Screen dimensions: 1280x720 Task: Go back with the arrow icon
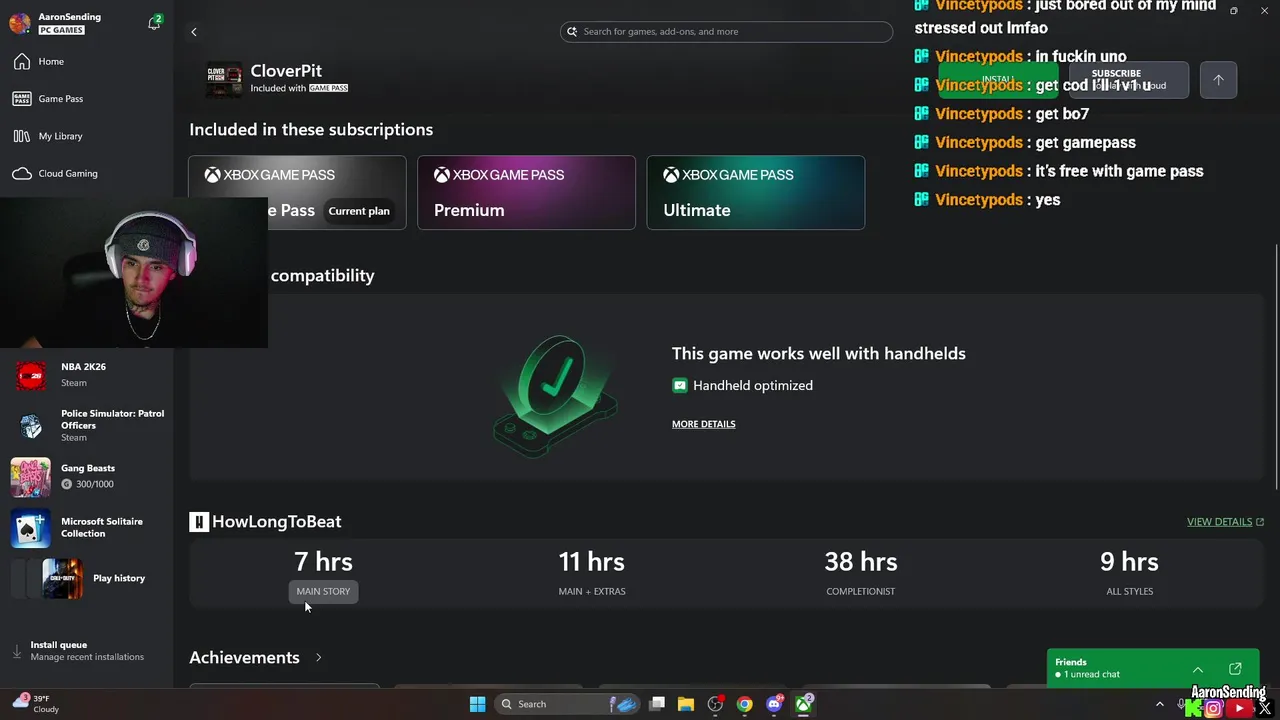point(194,32)
